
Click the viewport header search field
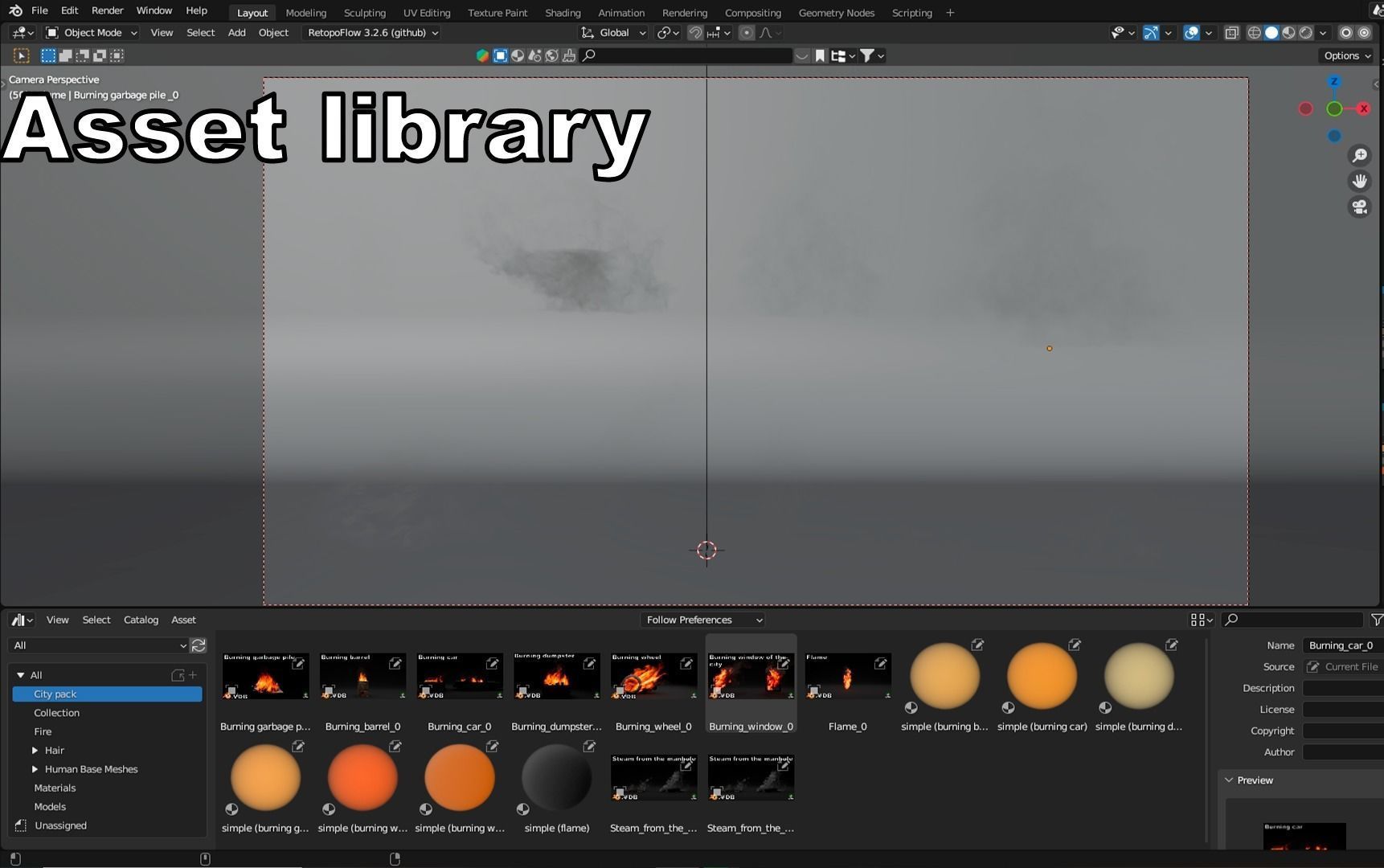tap(686, 55)
